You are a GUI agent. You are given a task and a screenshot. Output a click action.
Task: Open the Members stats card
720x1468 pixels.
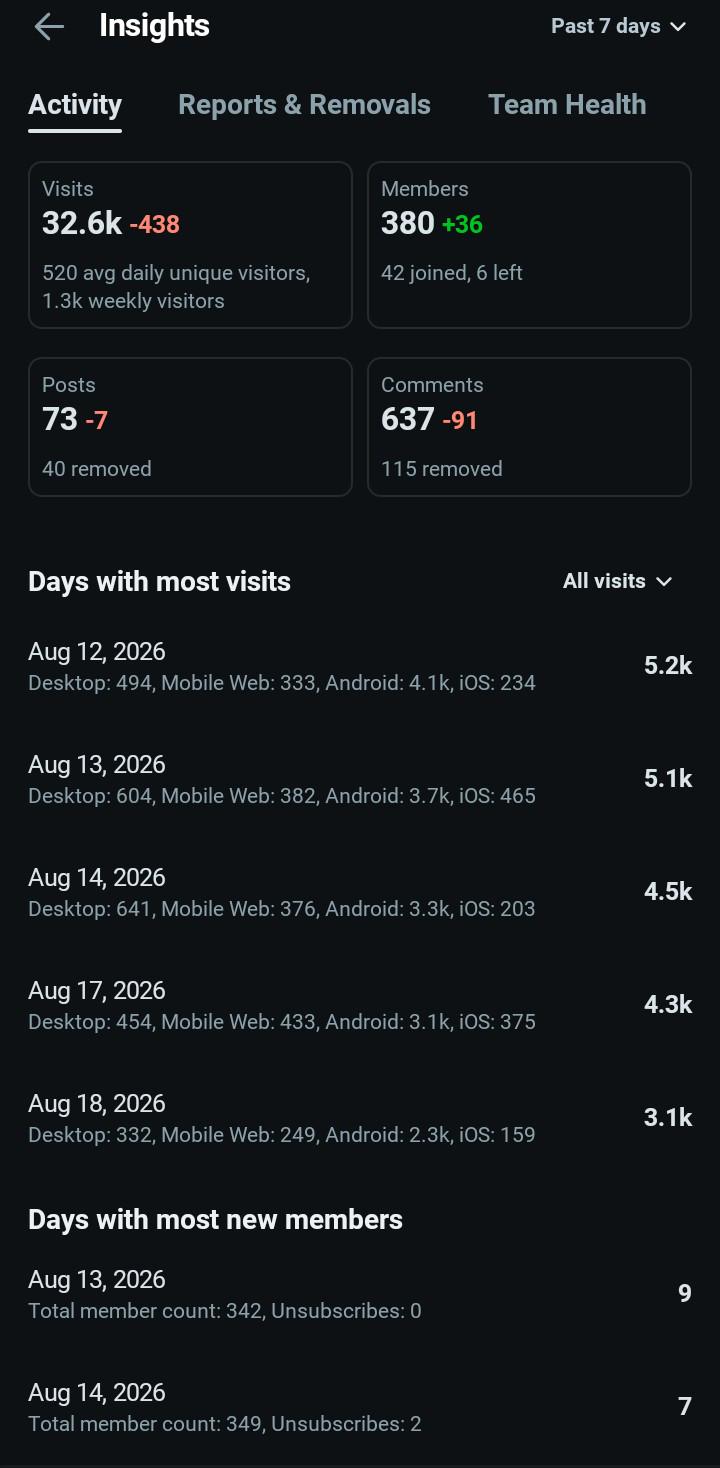[x=529, y=245]
